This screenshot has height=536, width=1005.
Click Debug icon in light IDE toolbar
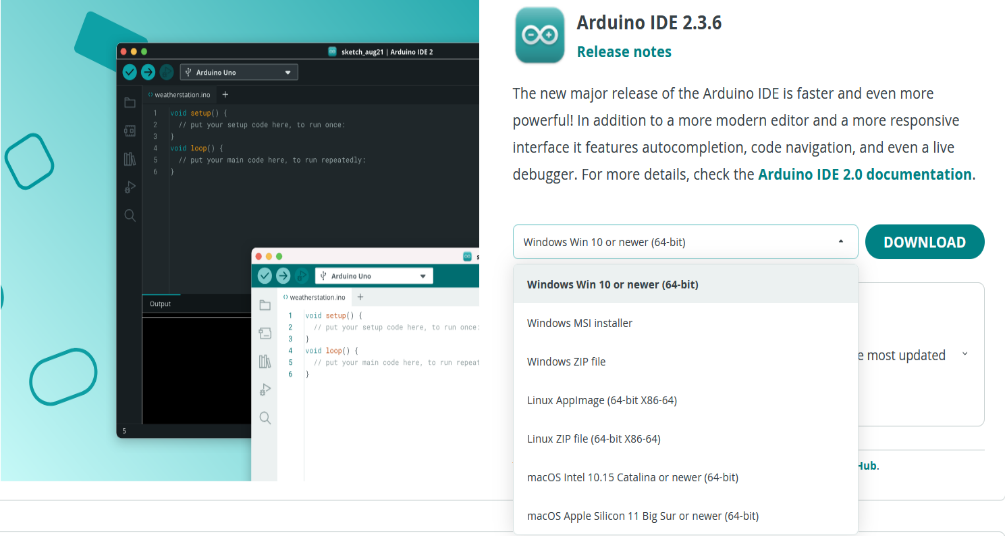tap(301, 276)
